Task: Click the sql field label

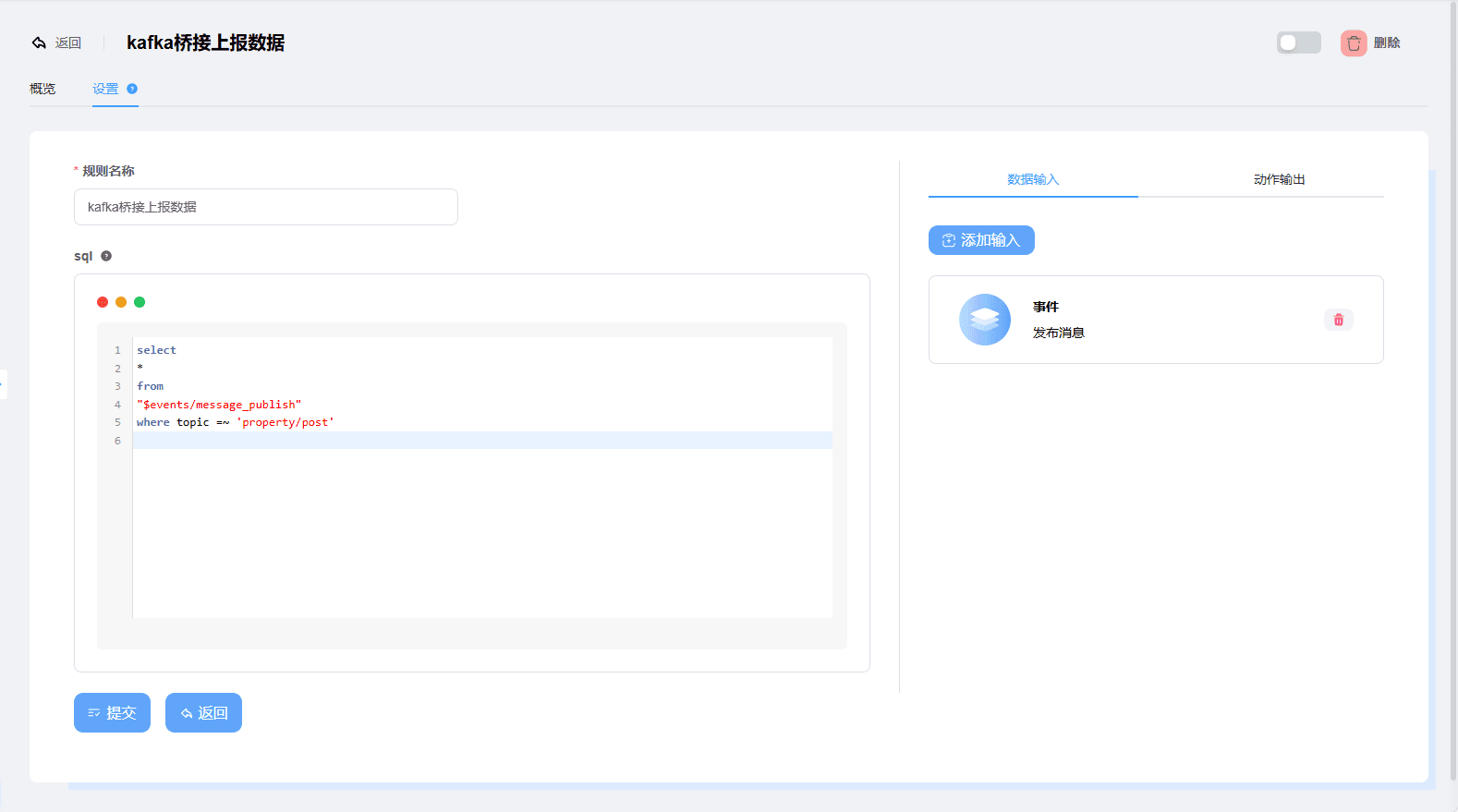Action: [x=83, y=256]
